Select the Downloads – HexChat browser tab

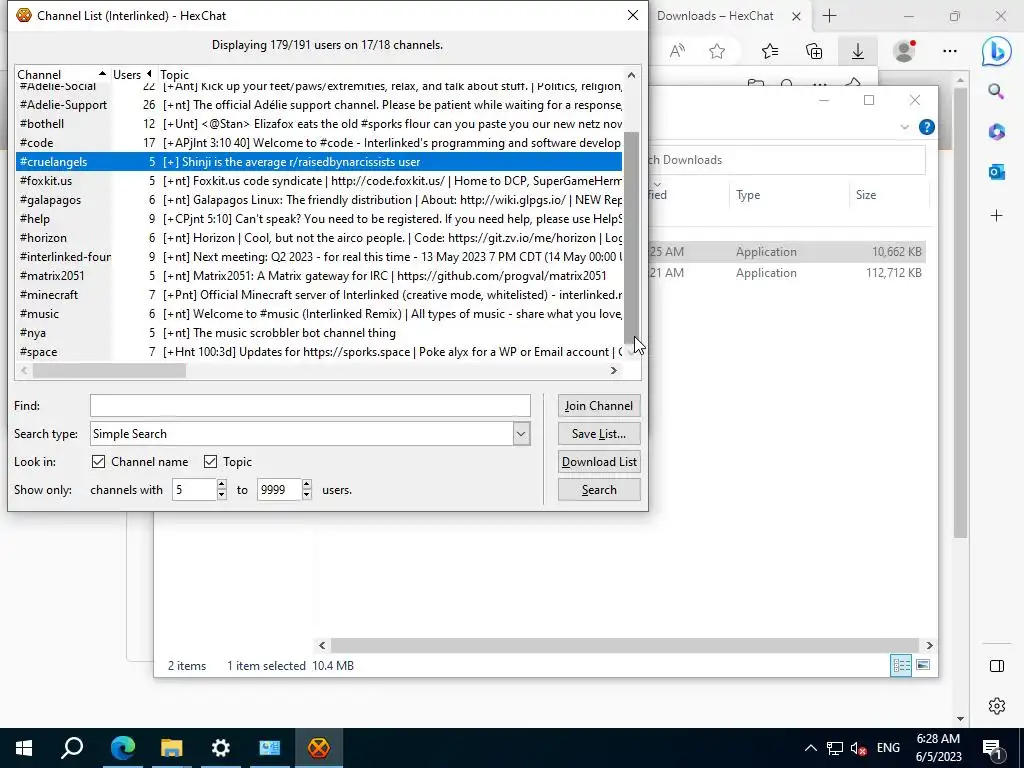715,16
